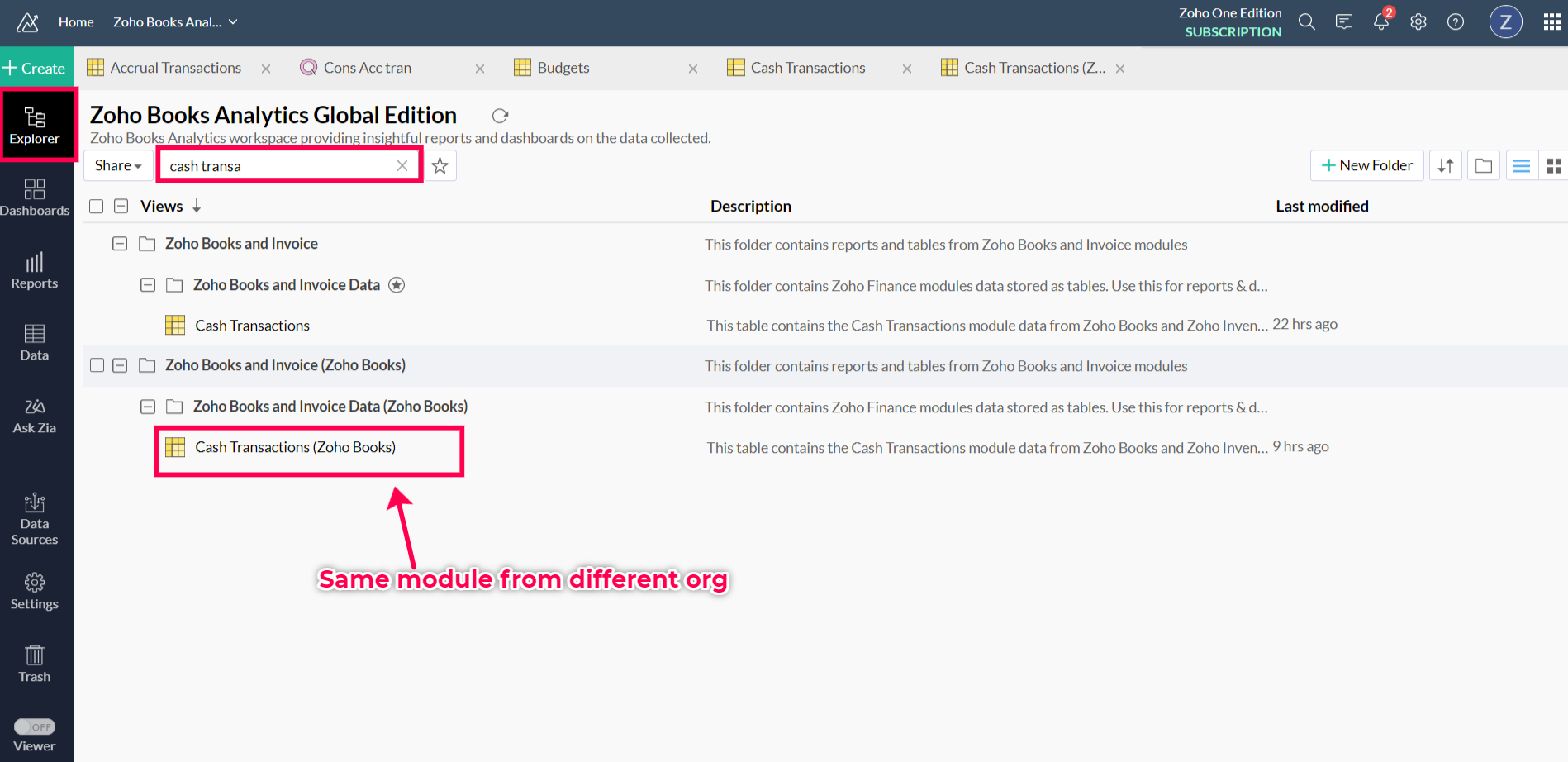Close the Accrual Transactions tab
The width and height of the screenshot is (1568, 762).
[266, 69]
